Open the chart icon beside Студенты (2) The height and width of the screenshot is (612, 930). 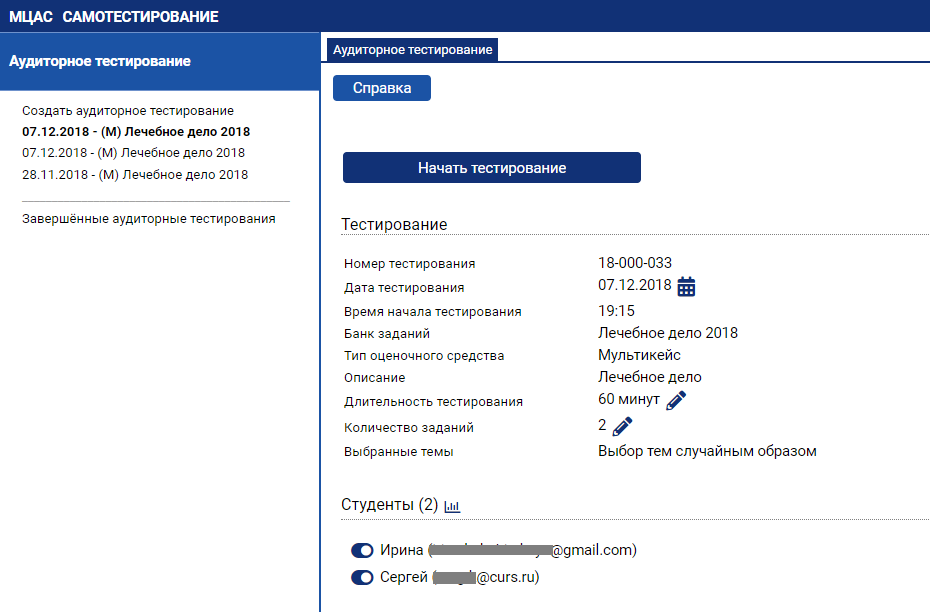[452, 506]
